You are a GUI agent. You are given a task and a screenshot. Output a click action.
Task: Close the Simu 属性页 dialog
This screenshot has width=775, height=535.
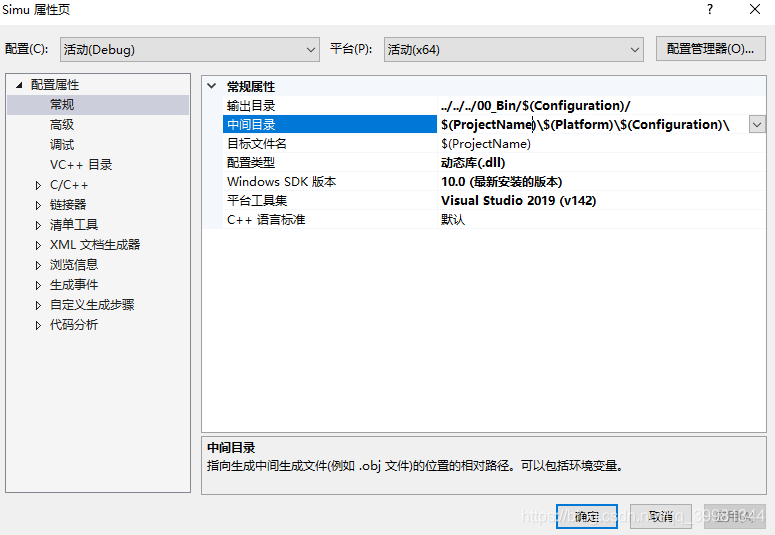pos(755,9)
